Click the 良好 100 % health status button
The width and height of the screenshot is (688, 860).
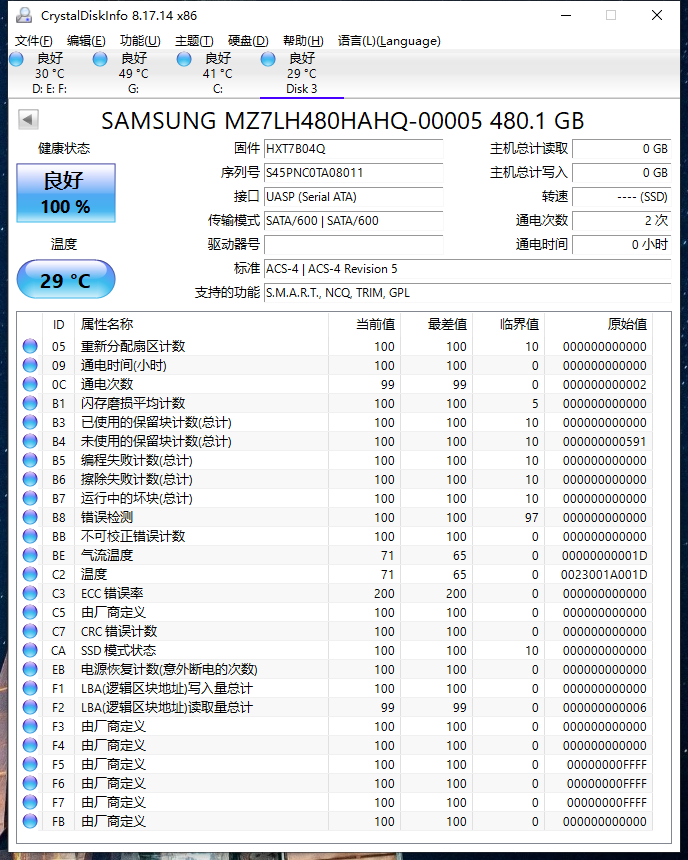tap(66, 193)
